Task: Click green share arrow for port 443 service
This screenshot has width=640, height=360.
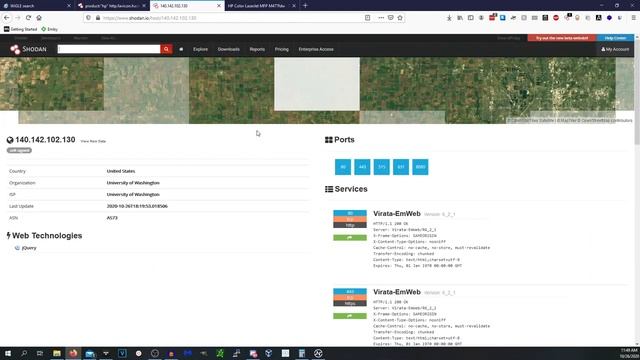Action: pyautogui.click(x=350, y=316)
